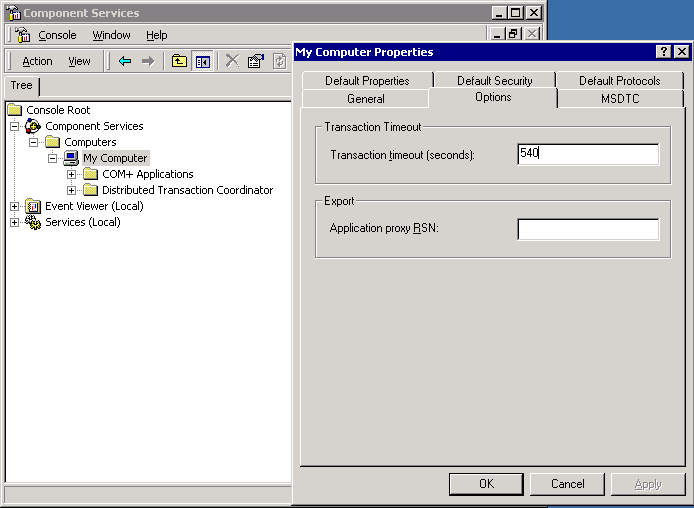Expand the Distributed Transaction Coordinator node
Image resolution: width=694 pixels, height=508 pixels.
tap(71, 190)
